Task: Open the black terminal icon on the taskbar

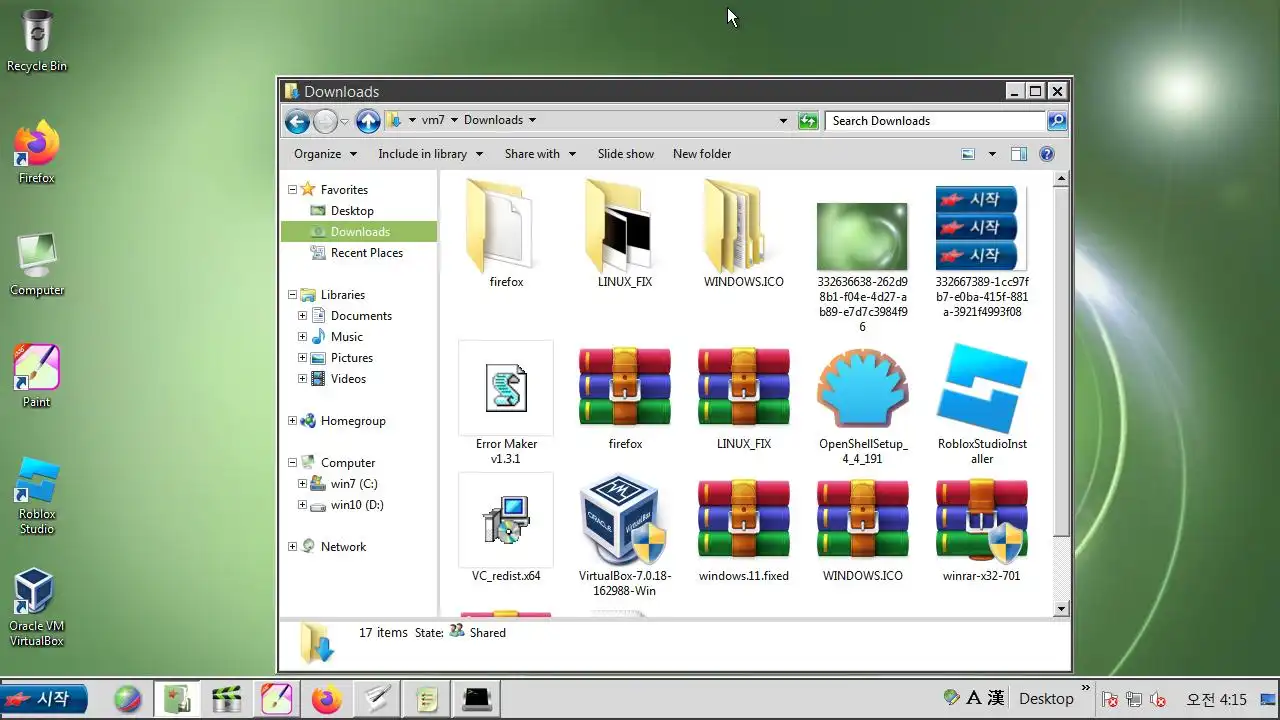Action: 476,699
